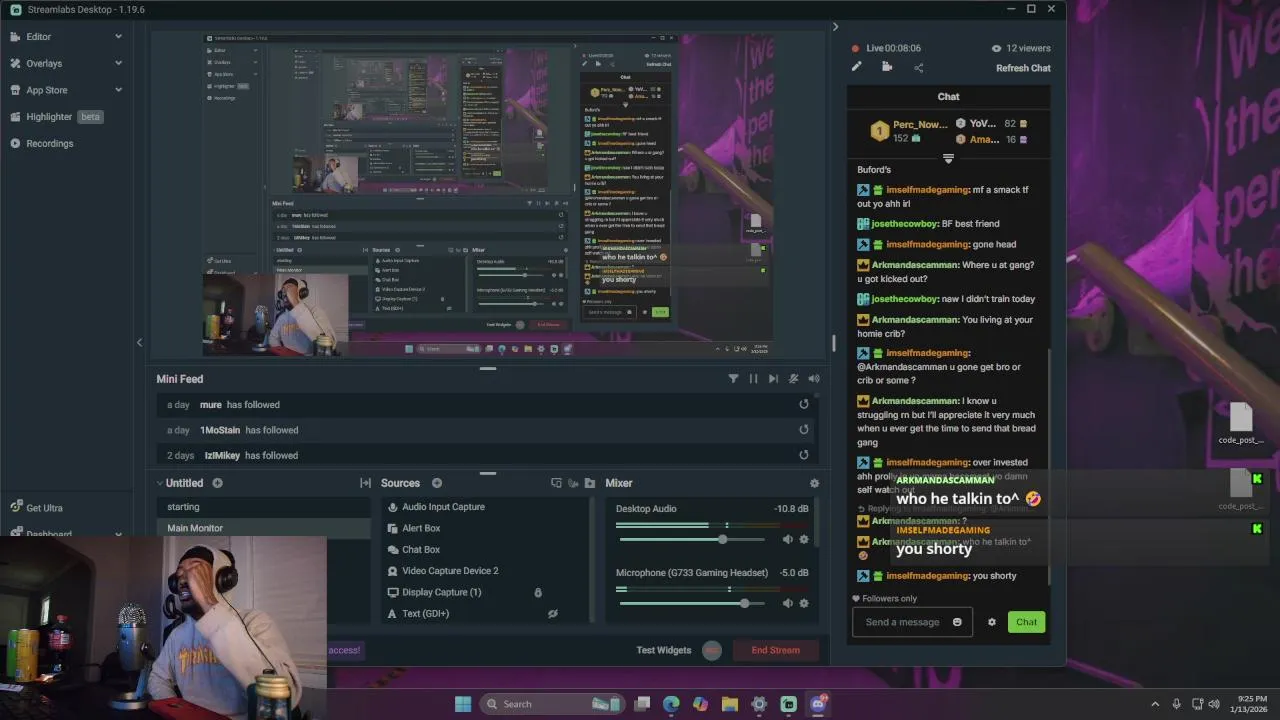Open the Mixer settings gear
The image size is (1280, 720).
814,483
